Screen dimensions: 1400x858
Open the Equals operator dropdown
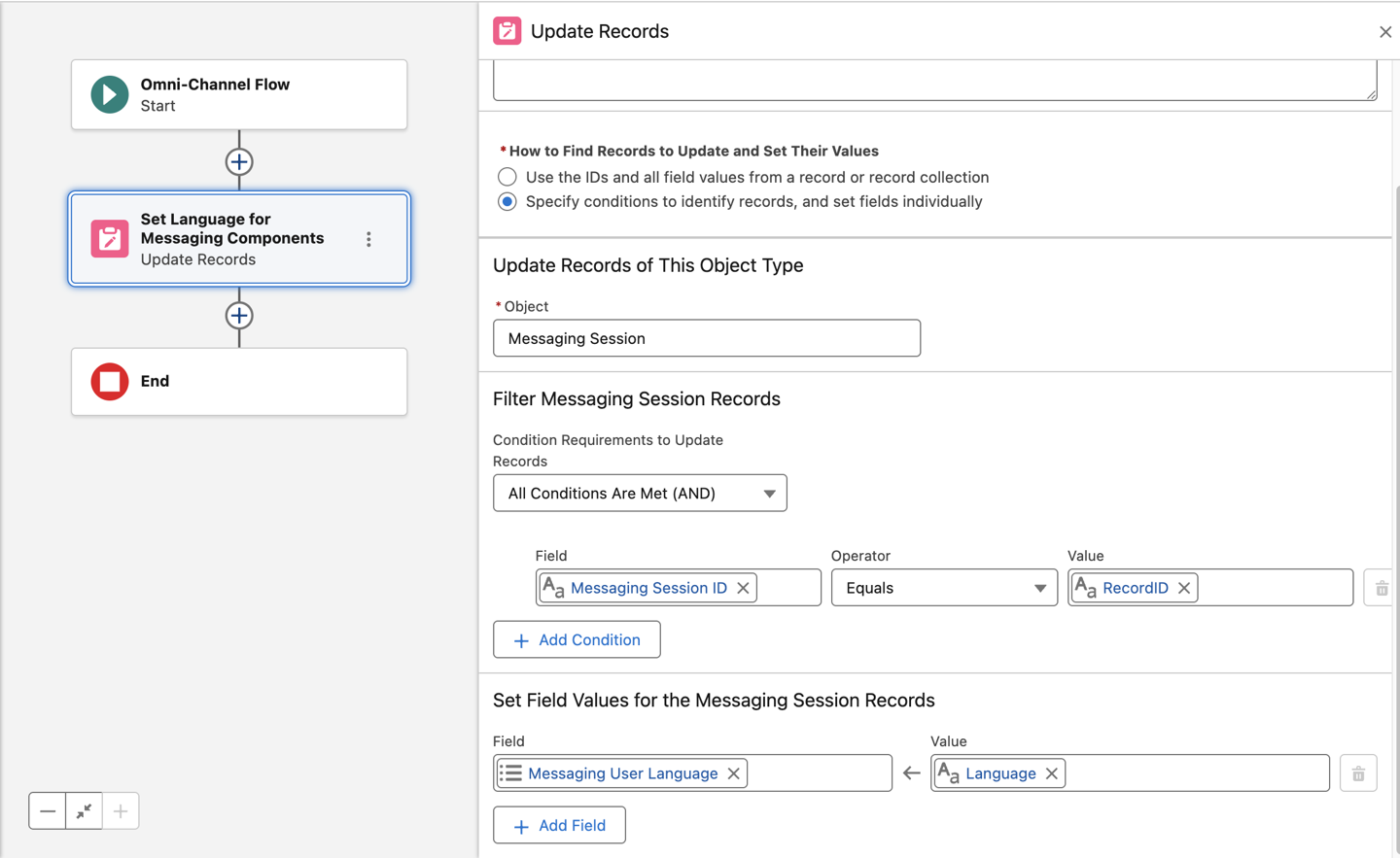coord(944,588)
